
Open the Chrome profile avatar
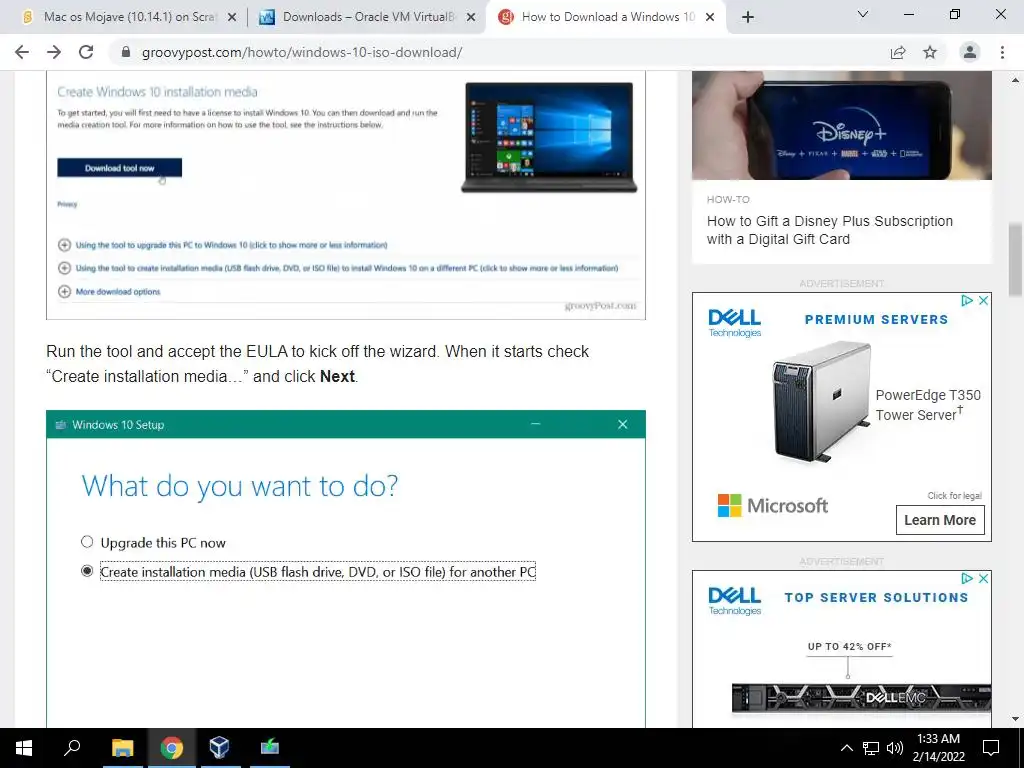970,52
